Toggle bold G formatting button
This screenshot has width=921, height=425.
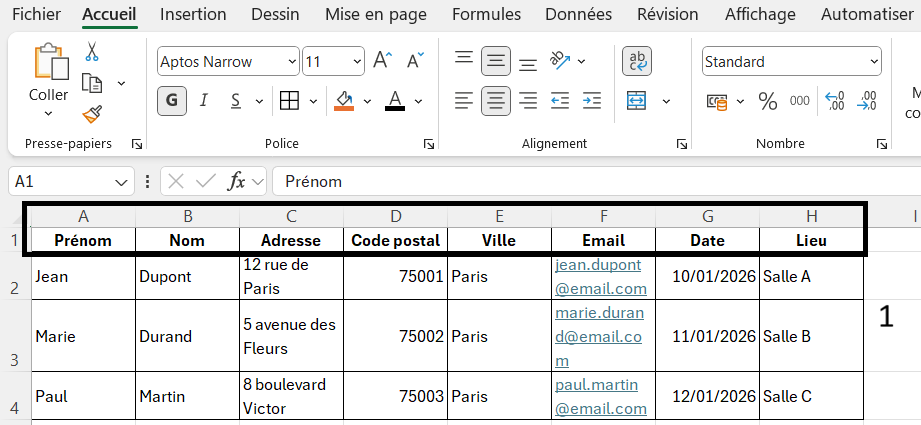[172, 101]
